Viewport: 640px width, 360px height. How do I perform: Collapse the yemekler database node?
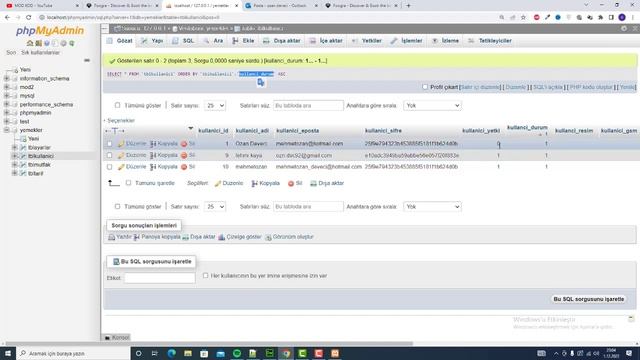pos(7,130)
